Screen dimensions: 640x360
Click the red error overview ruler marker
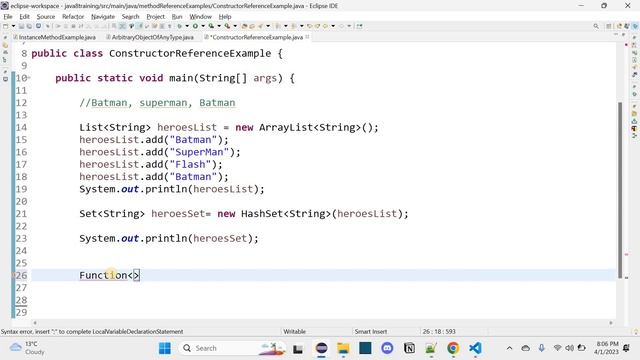click(627, 254)
